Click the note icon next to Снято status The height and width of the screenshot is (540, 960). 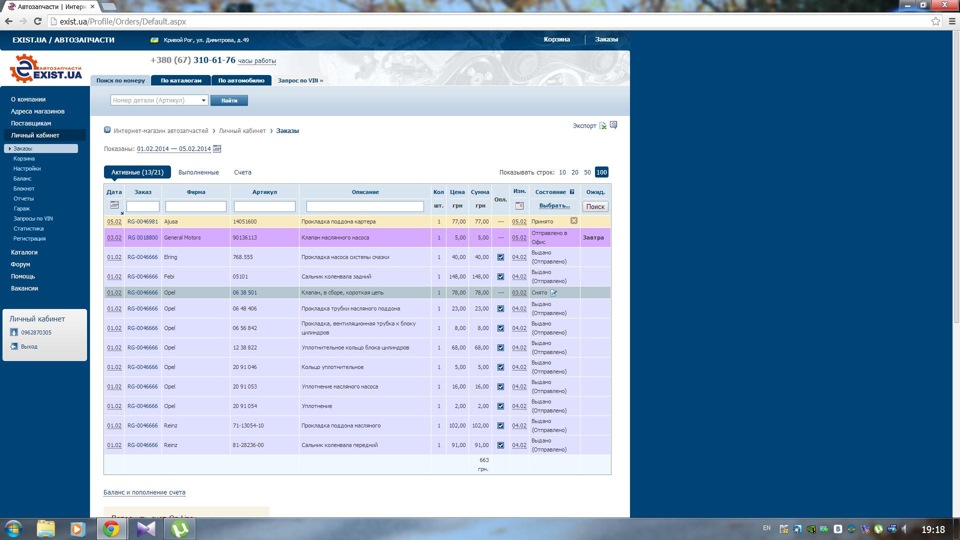point(553,293)
